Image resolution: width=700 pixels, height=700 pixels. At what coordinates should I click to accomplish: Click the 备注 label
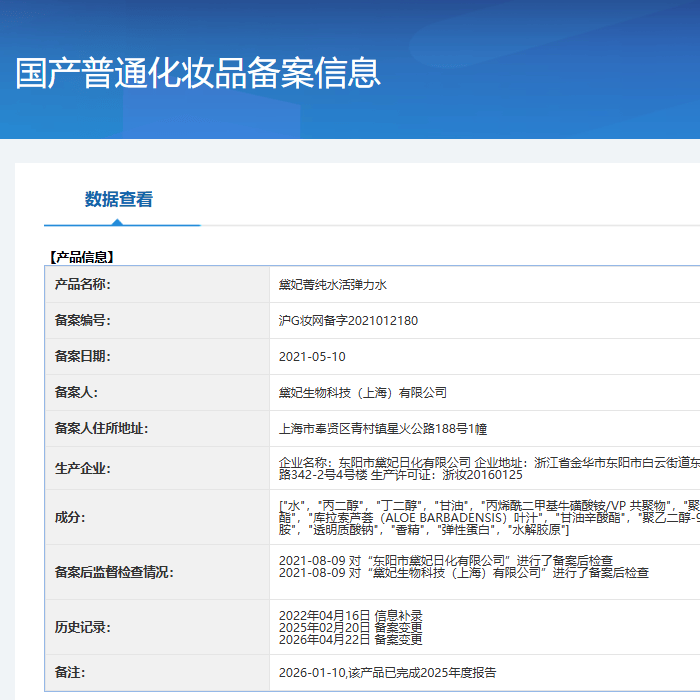pos(70,672)
